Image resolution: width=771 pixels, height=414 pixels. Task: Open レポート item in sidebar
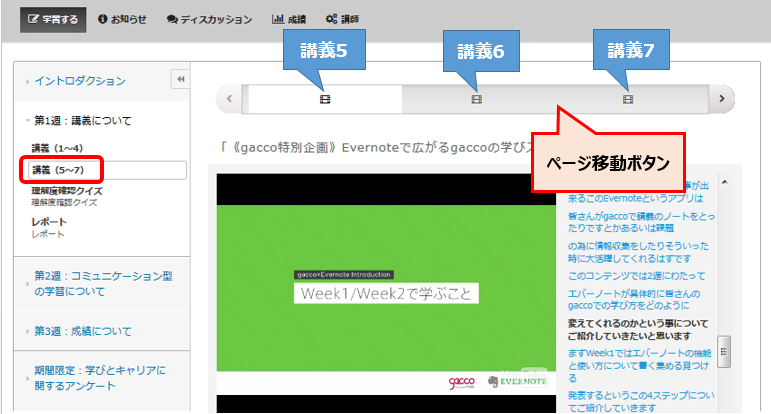pos(49,228)
